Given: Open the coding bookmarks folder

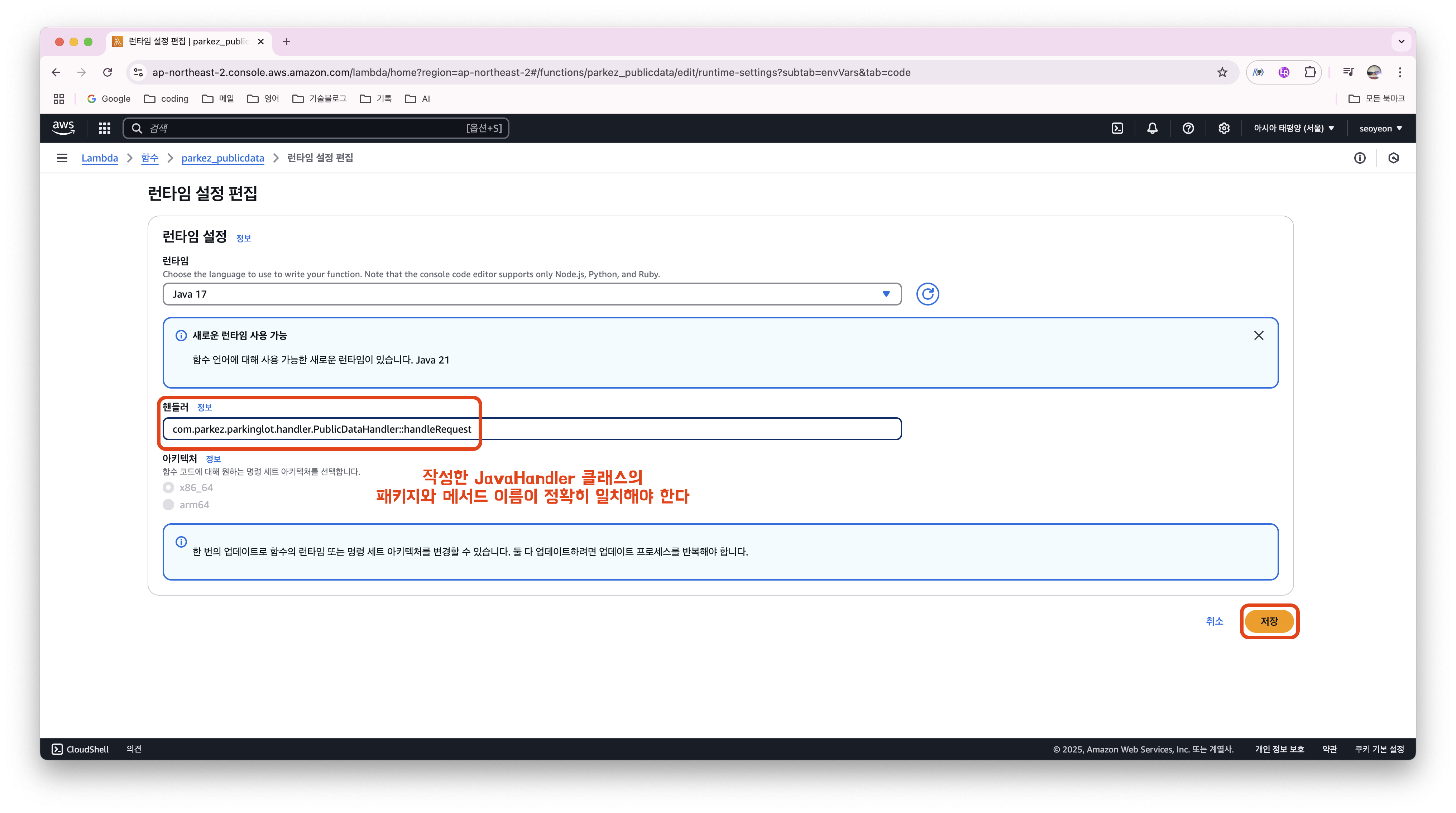Looking at the screenshot, I should pos(167,99).
